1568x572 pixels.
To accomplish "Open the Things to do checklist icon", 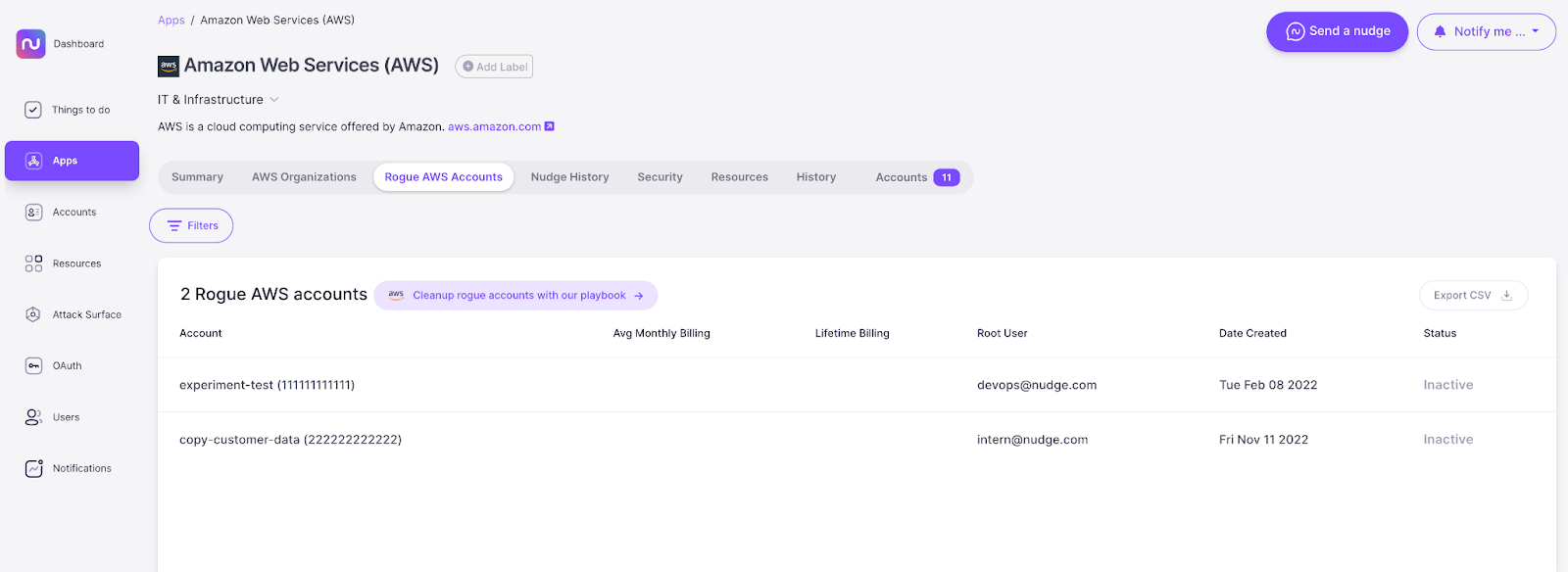I will tap(33, 110).
